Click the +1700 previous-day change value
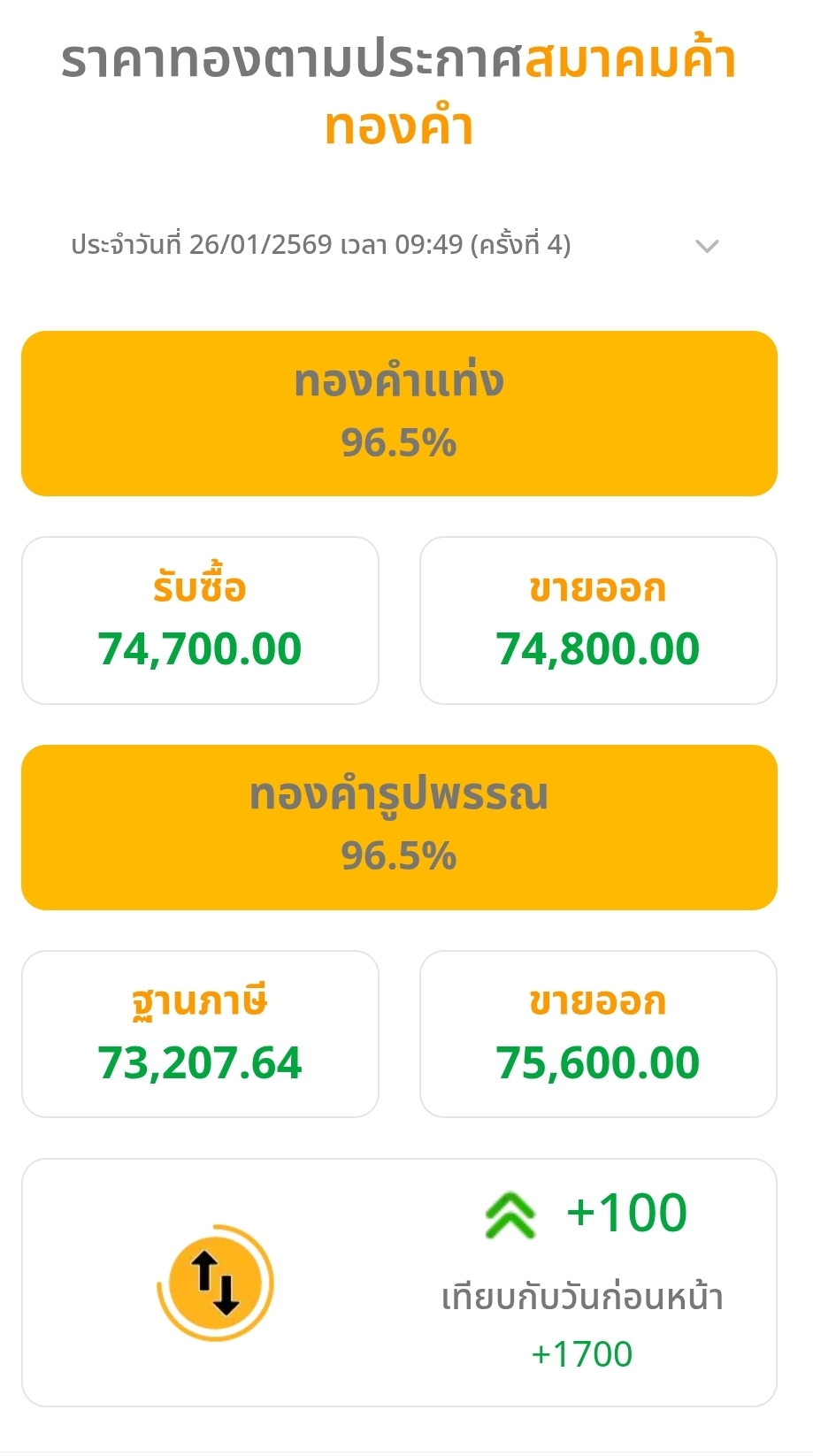 582,1354
